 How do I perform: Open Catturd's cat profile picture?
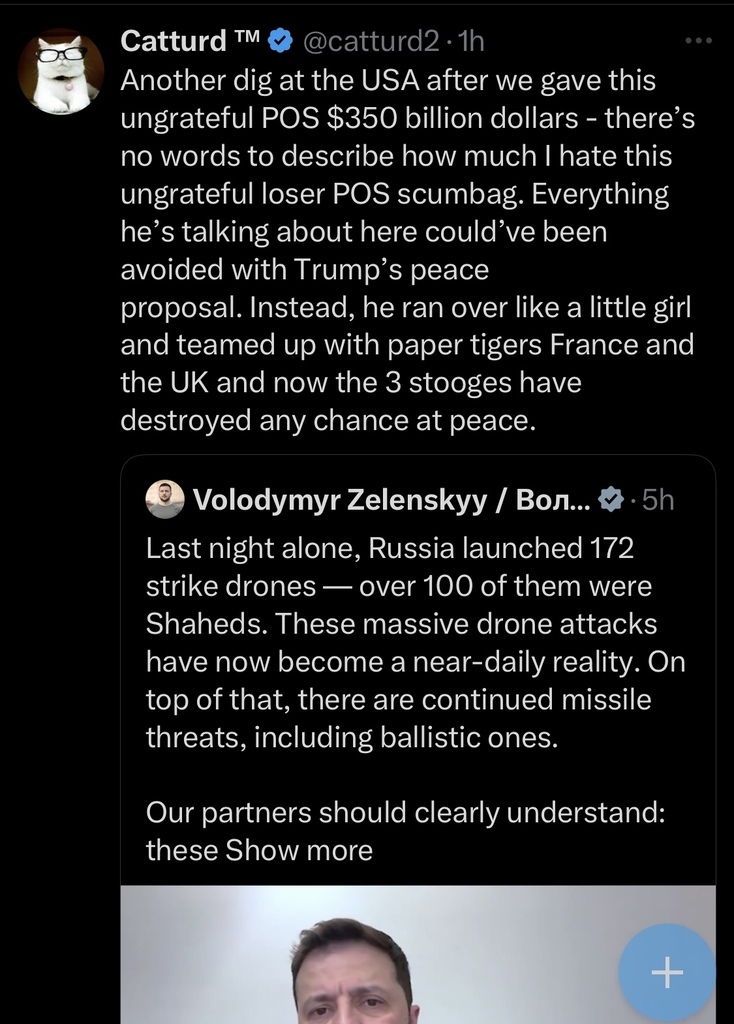pyautogui.click(x=61, y=71)
